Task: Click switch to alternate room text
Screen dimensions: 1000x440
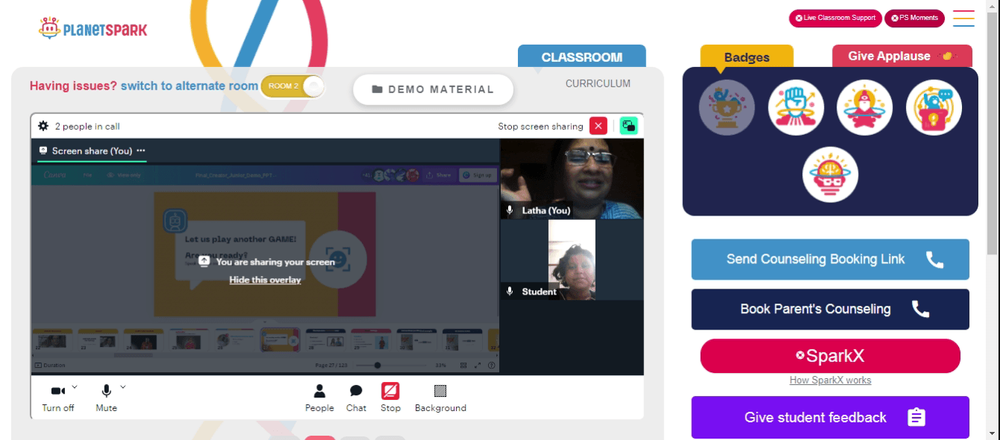Action: click(189, 86)
